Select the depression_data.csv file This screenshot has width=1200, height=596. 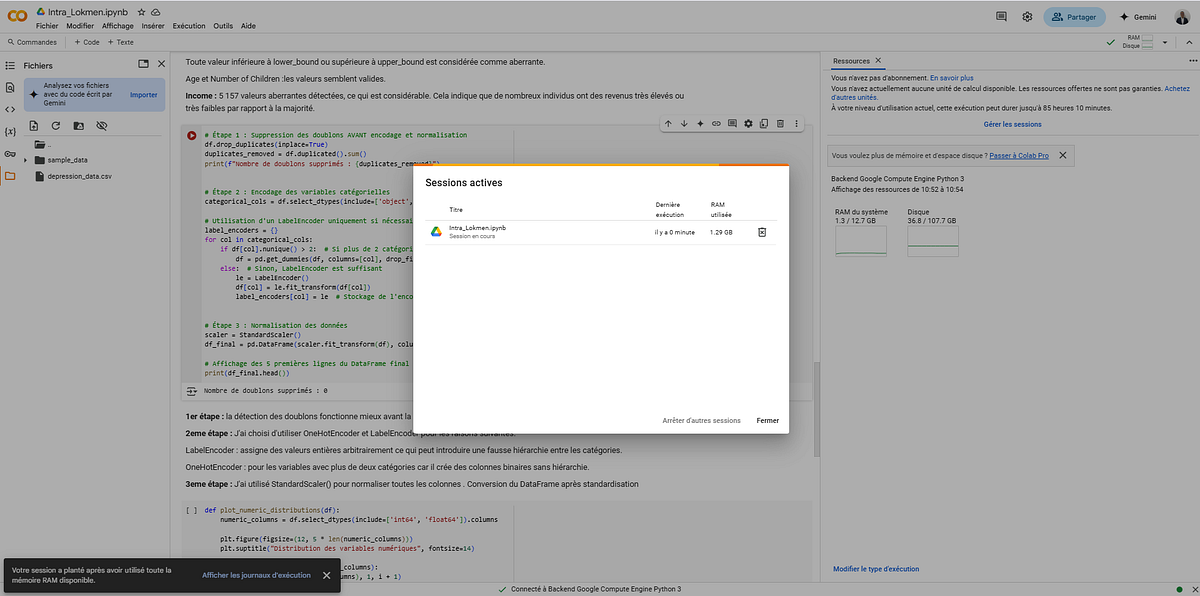(72, 176)
